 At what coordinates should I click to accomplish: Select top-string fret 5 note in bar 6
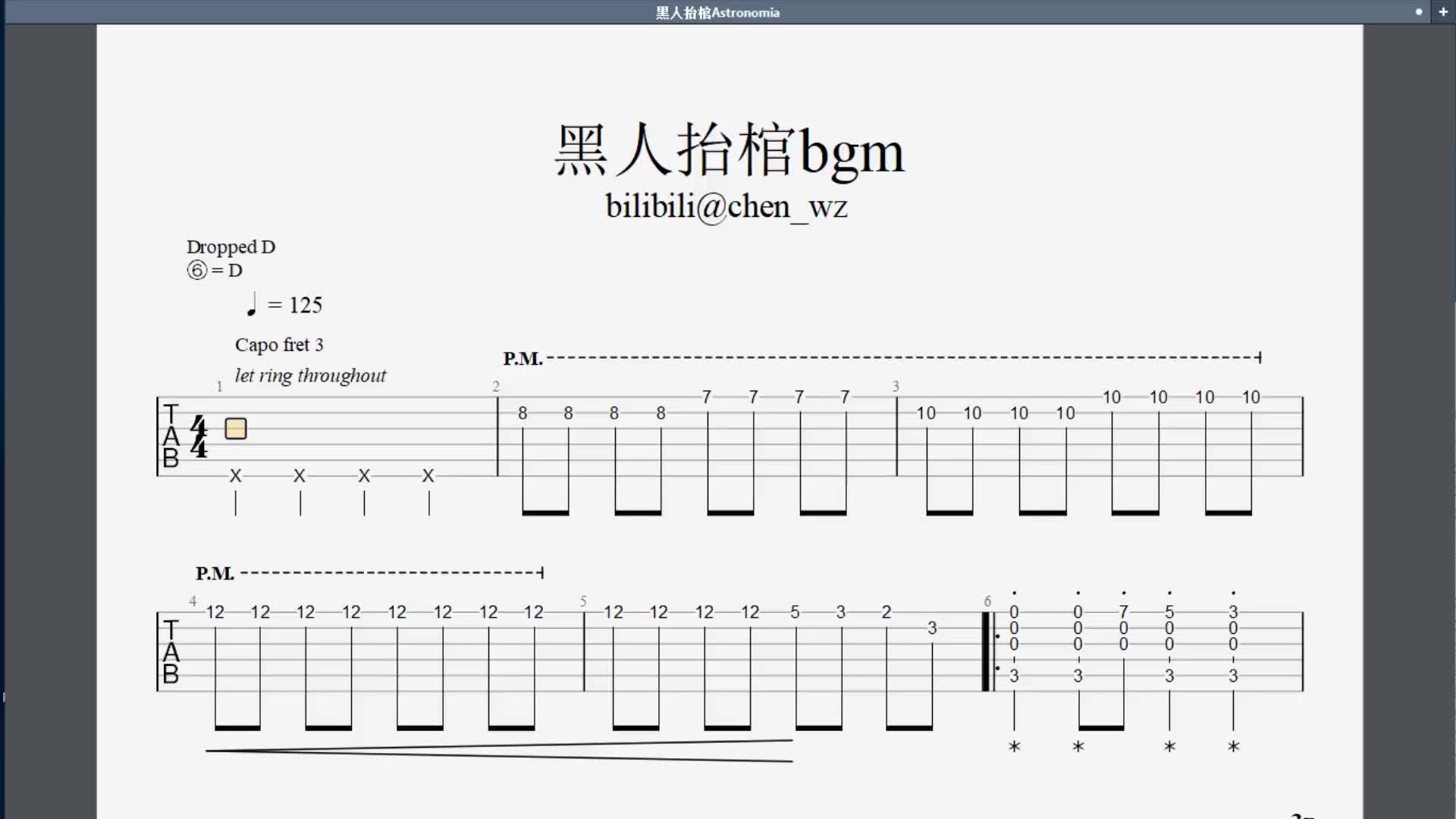[x=1169, y=612]
